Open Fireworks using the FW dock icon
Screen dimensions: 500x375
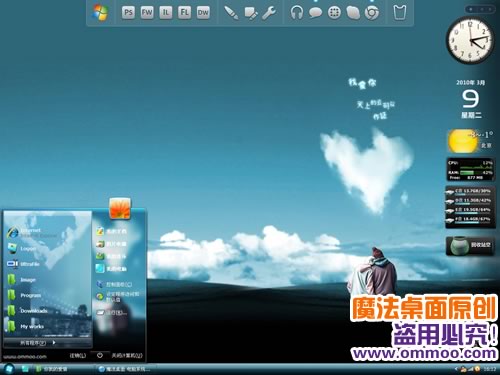point(147,13)
